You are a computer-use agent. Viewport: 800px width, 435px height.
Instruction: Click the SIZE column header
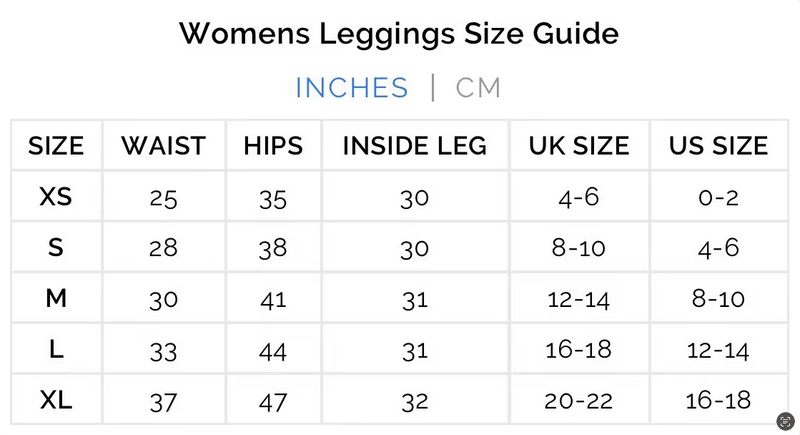[x=56, y=146]
